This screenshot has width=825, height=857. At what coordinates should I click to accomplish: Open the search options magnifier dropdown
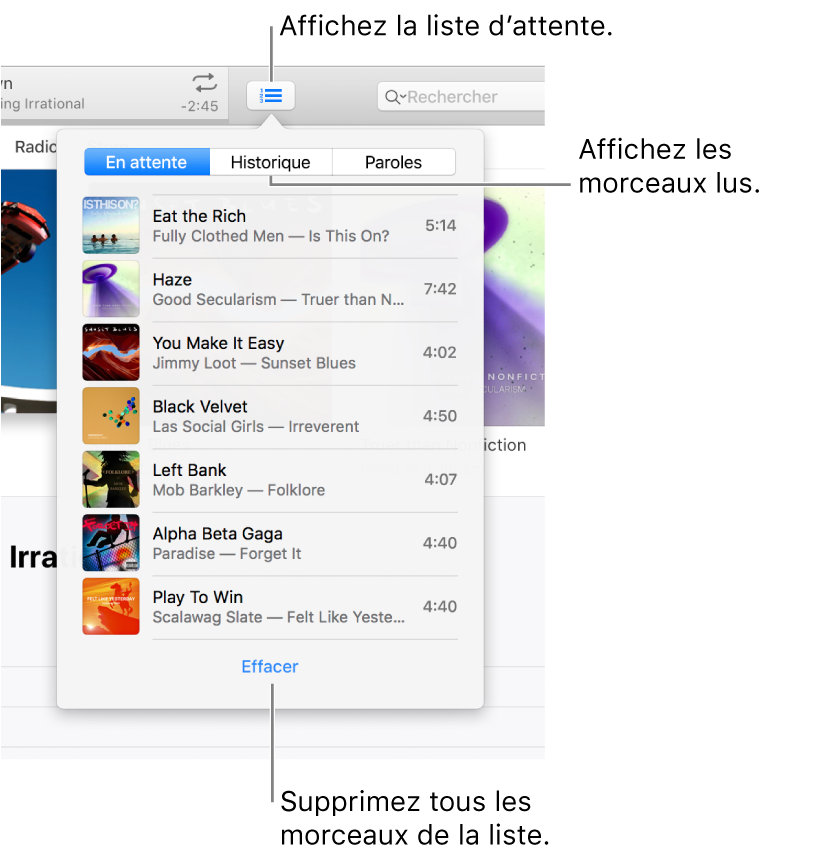(x=395, y=97)
